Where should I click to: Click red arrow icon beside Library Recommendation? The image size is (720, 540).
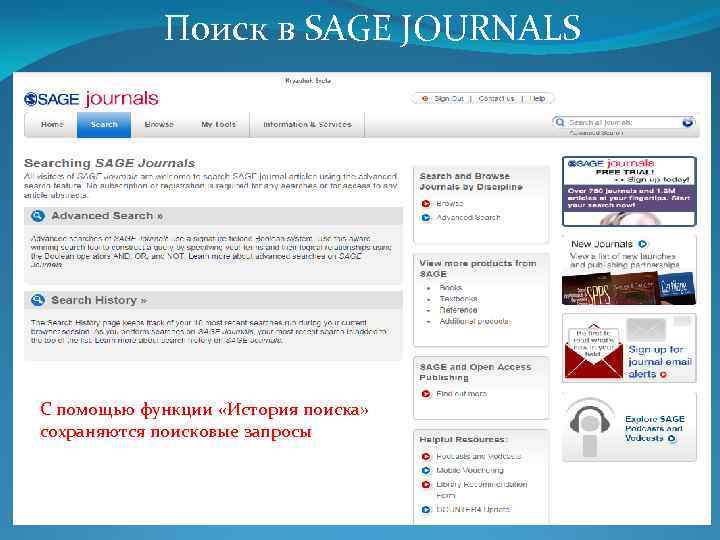(426, 484)
